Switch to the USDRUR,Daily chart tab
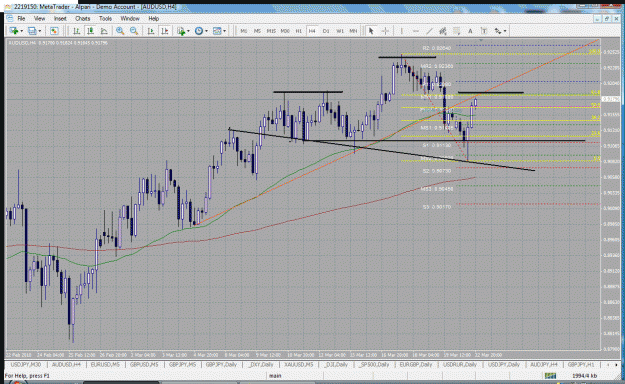Viewport: 625px width, 384px height. [460, 364]
